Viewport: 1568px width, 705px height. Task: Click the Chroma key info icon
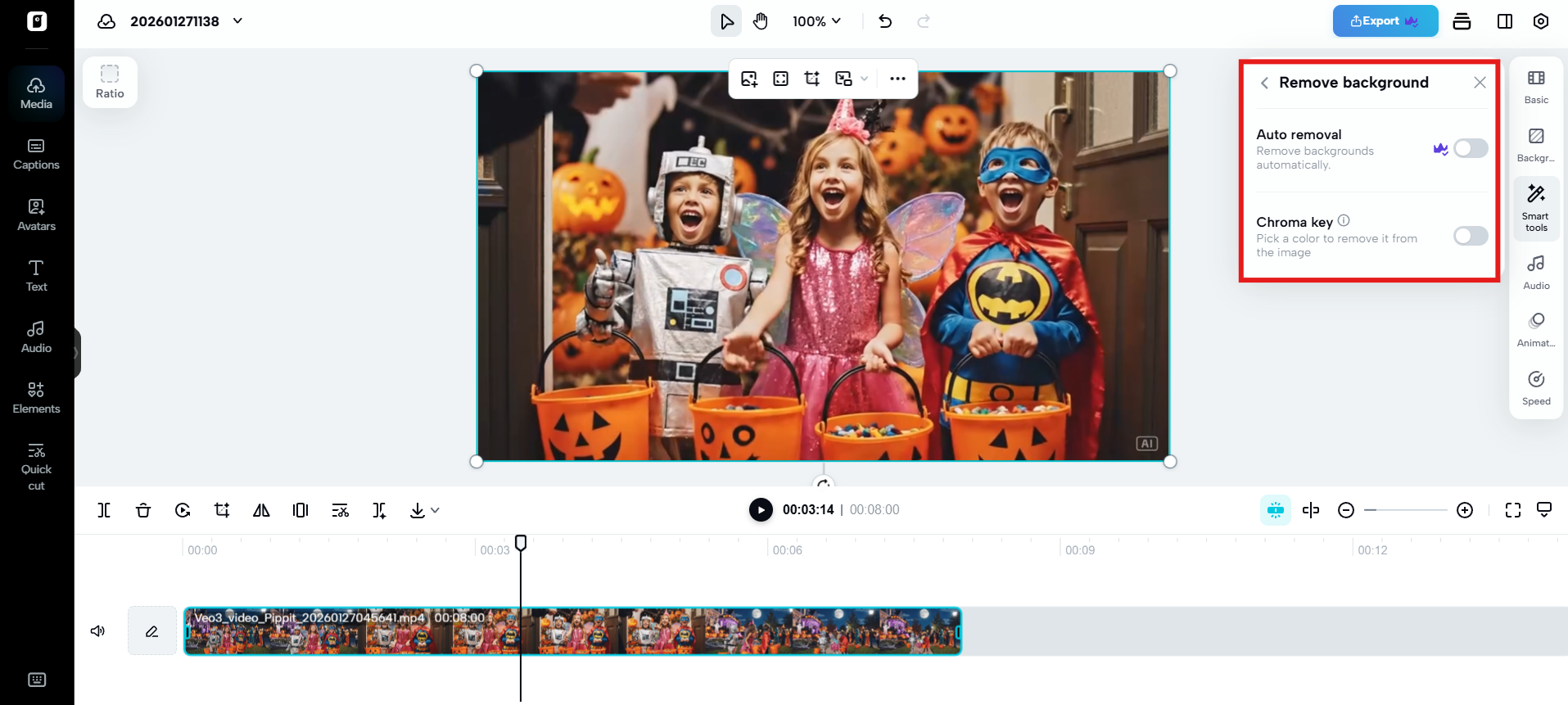tap(1344, 221)
